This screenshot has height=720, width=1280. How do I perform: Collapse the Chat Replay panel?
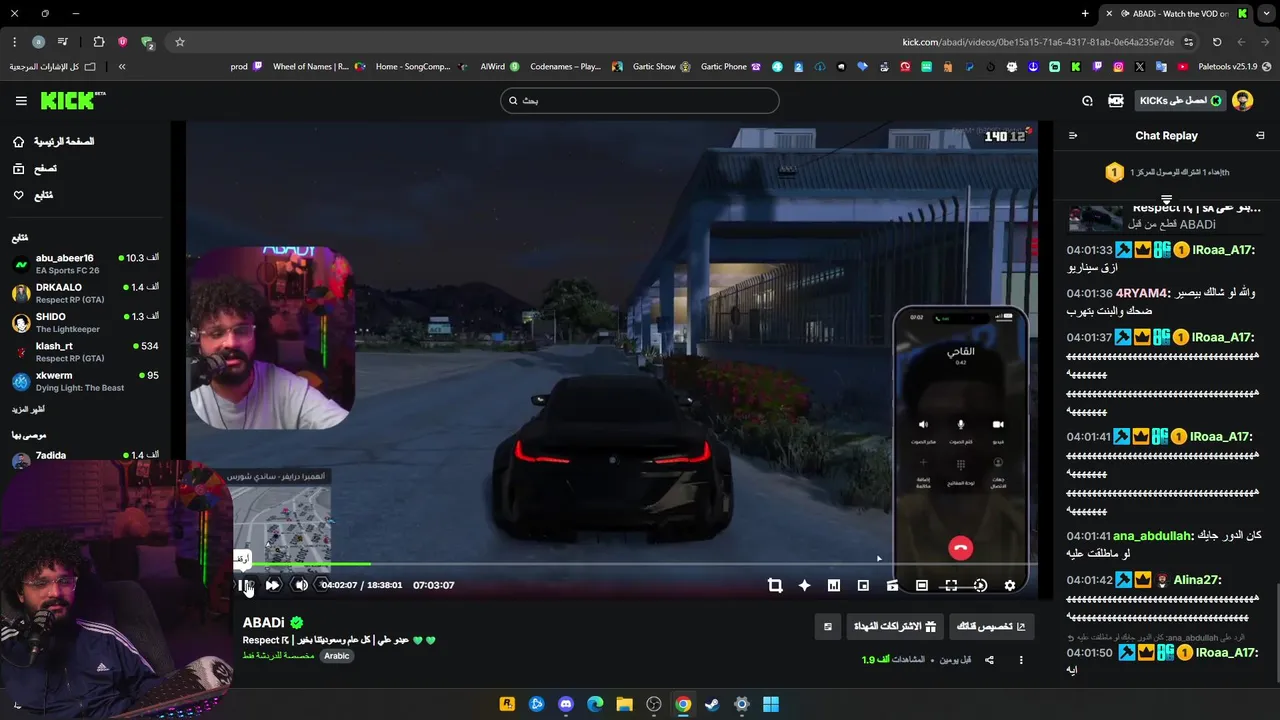coord(1073,136)
